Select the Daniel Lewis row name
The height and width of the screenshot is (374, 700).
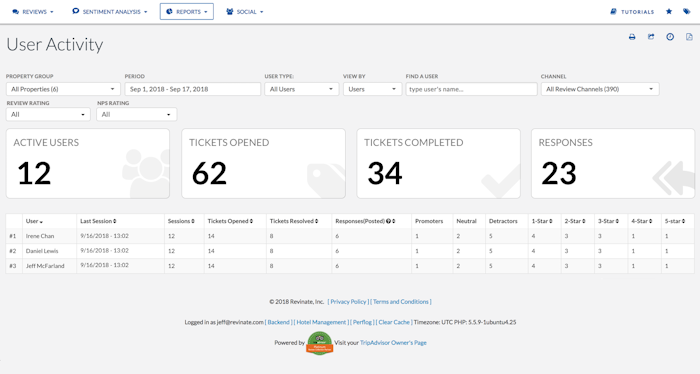tap(42, 251)
